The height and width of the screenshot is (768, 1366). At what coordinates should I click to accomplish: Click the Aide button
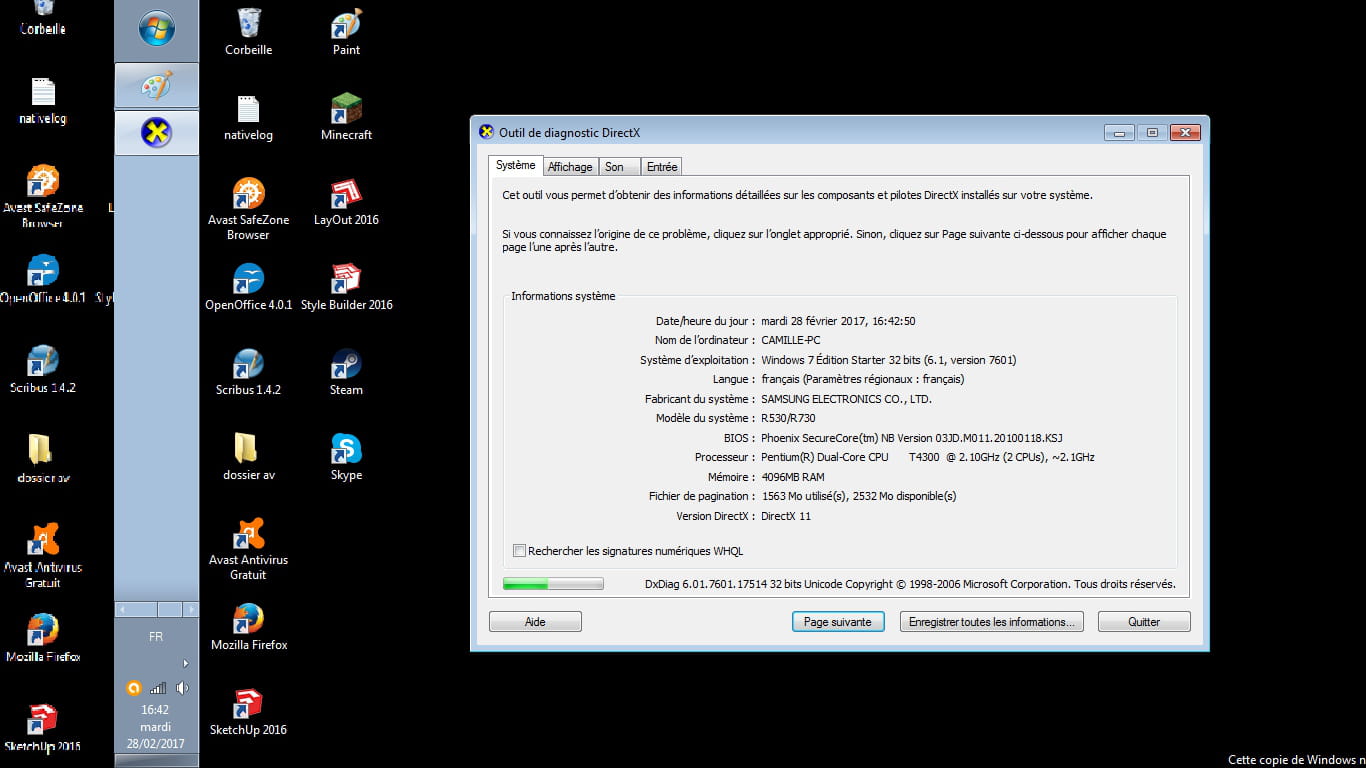[x=535, y=622]
